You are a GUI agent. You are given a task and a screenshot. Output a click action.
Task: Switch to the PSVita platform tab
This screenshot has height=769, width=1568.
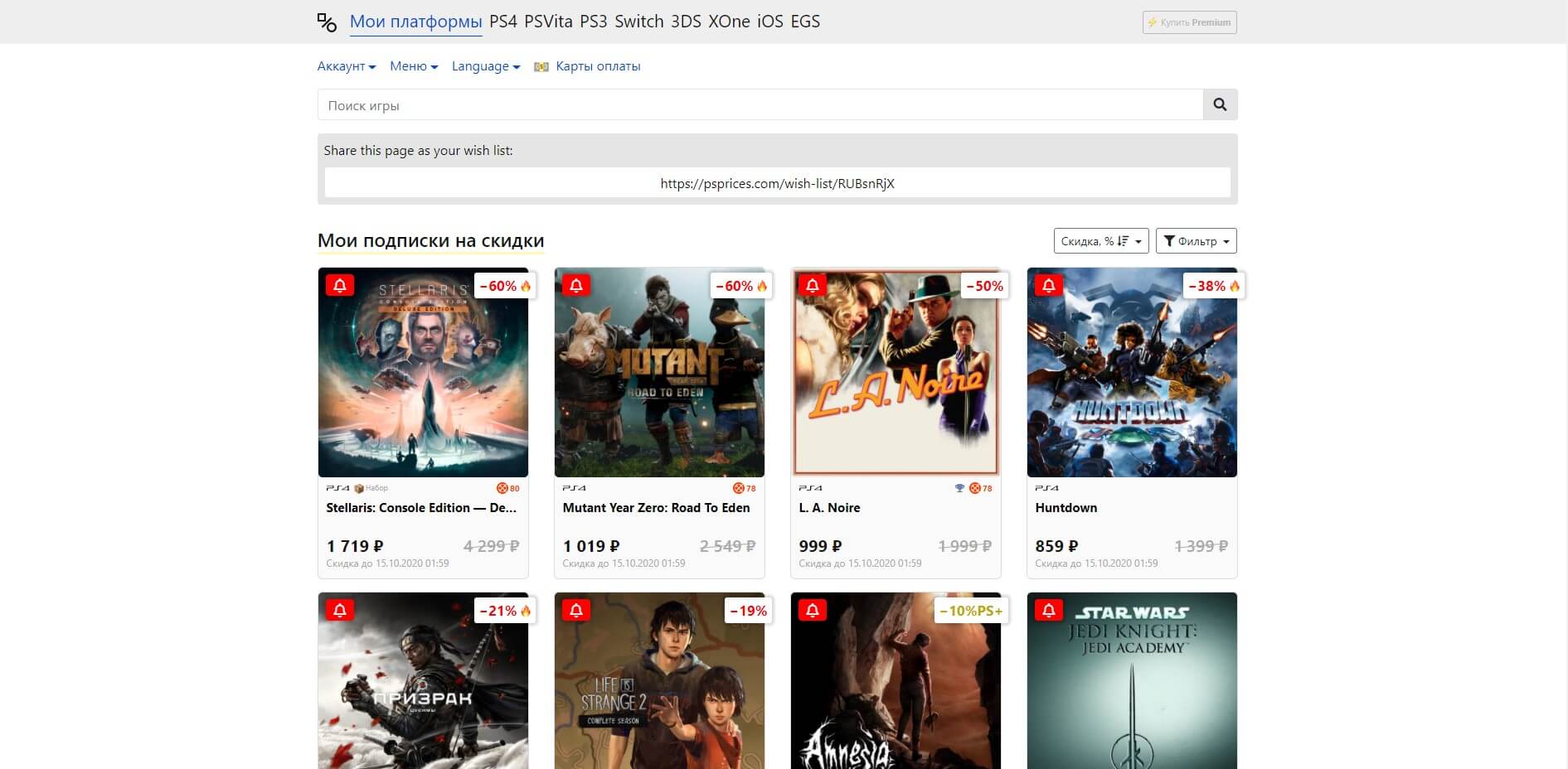(549, 22)
